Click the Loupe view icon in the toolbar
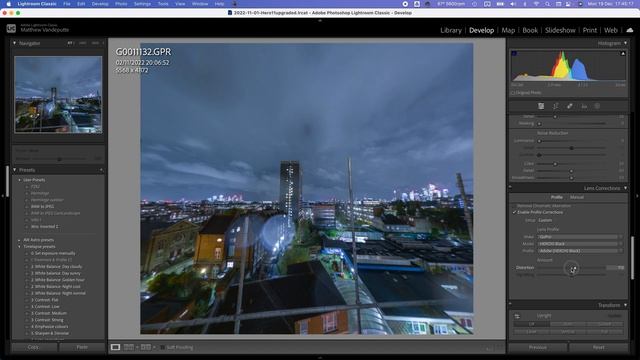Image resolution: width=640 pixels, height=360 pixels. 116,347
